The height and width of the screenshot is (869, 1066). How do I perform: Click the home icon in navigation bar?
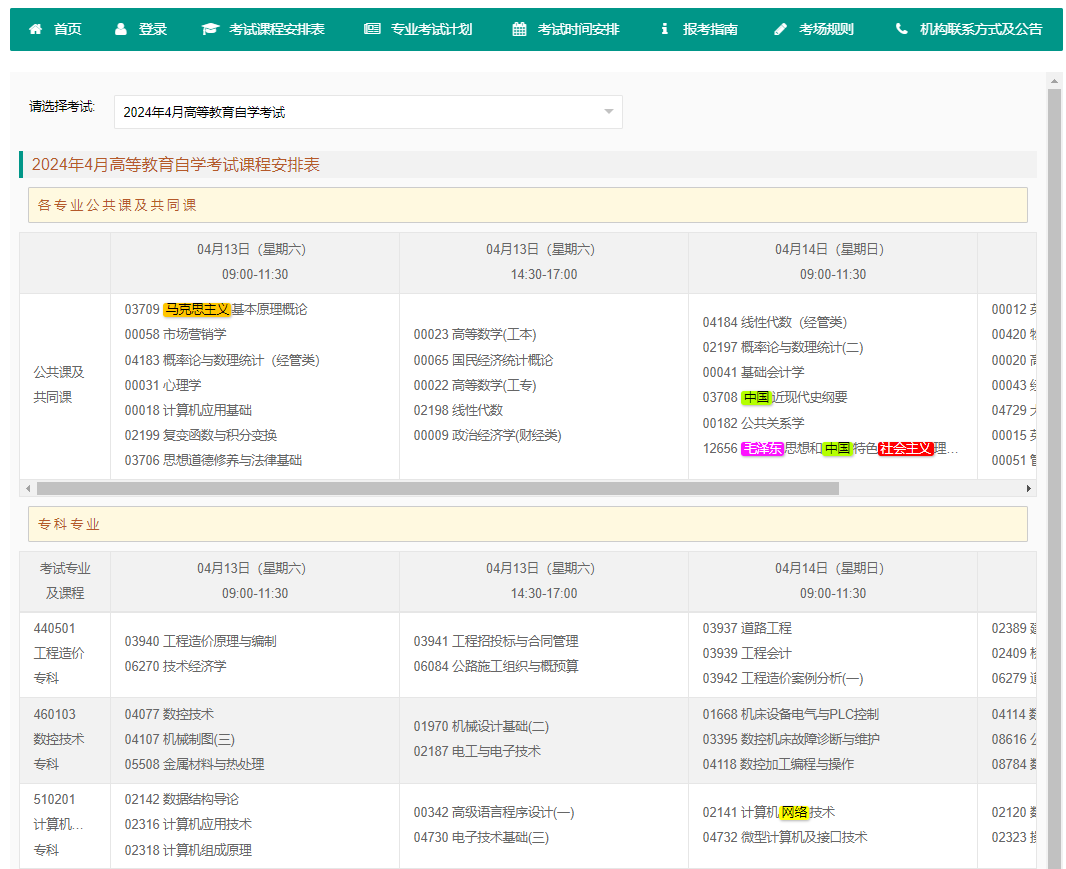36,30
